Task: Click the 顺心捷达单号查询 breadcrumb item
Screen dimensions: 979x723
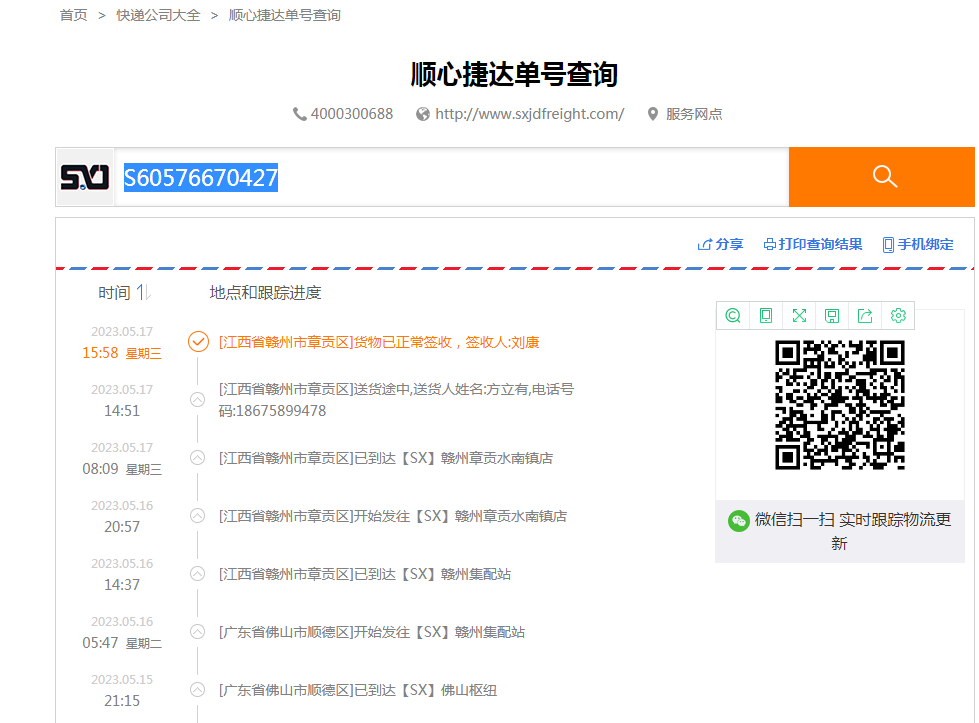Action: pos(284,15)
